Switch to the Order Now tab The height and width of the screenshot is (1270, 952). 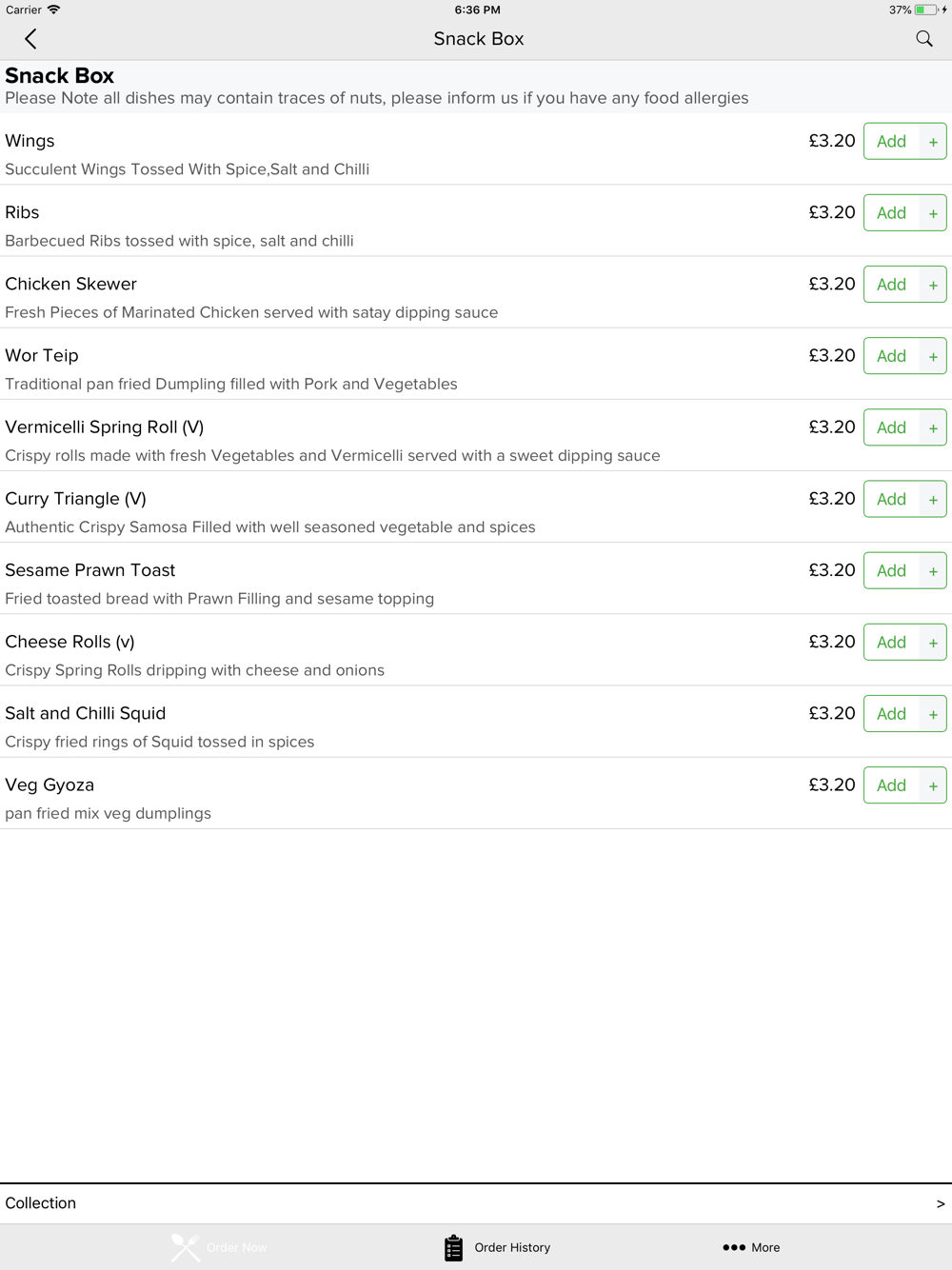coord(219,1247)
